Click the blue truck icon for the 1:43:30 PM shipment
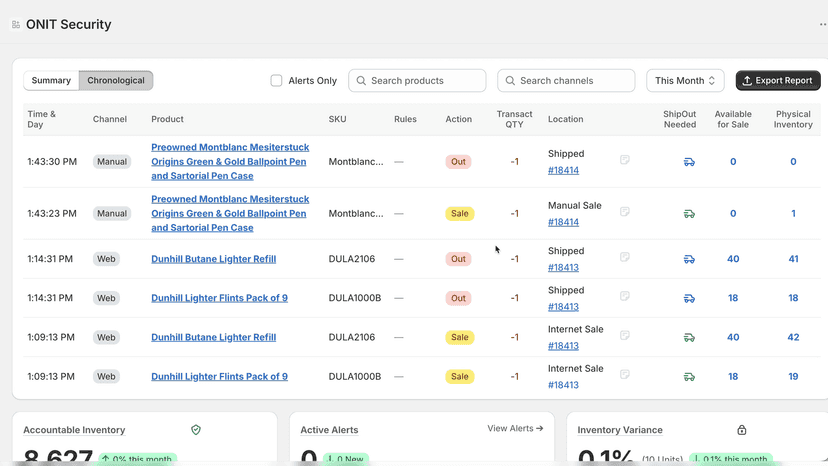The height and width of the screenshot is (466, 828). (689, 162)
